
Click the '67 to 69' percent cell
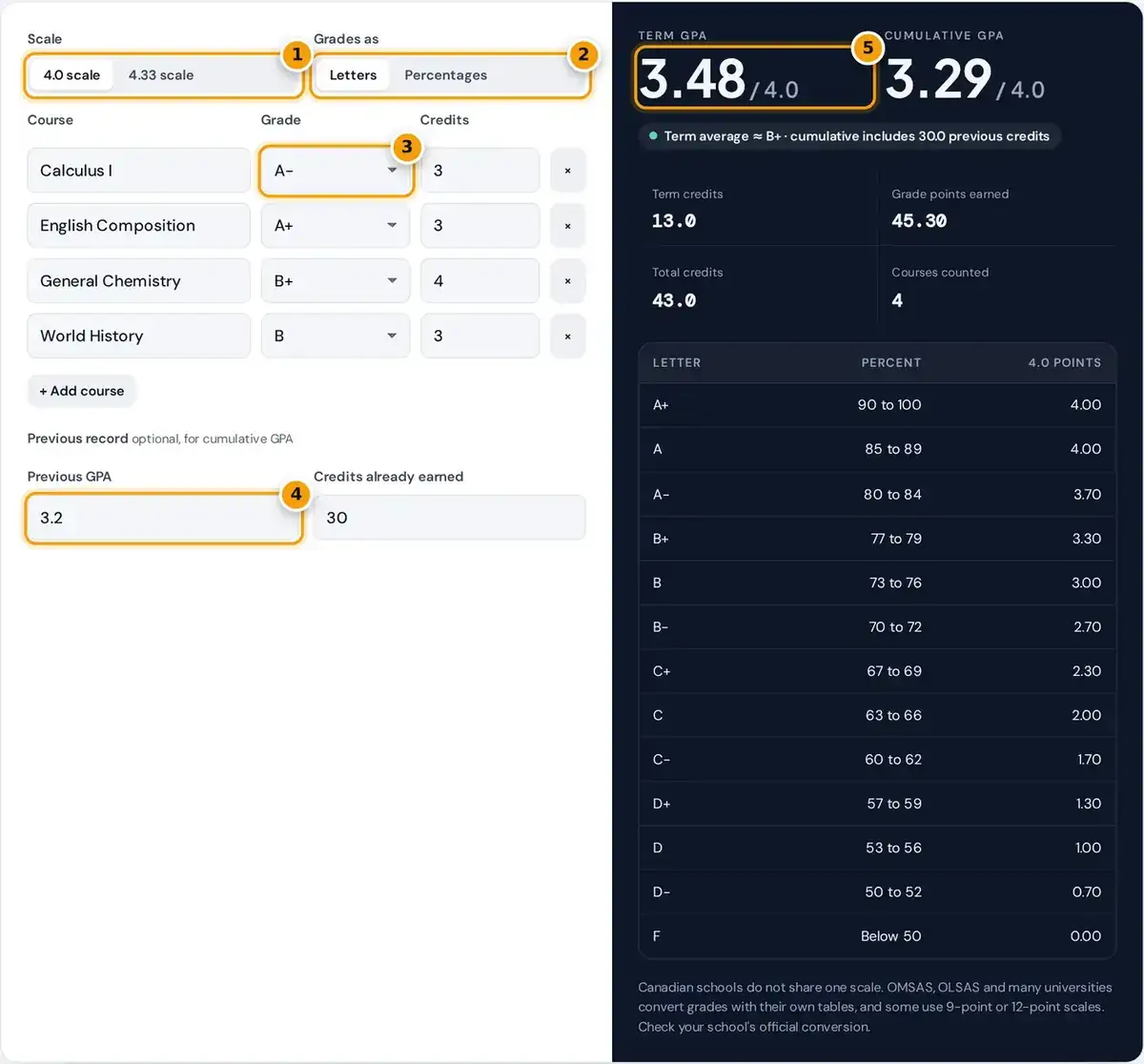click(894, 671)
